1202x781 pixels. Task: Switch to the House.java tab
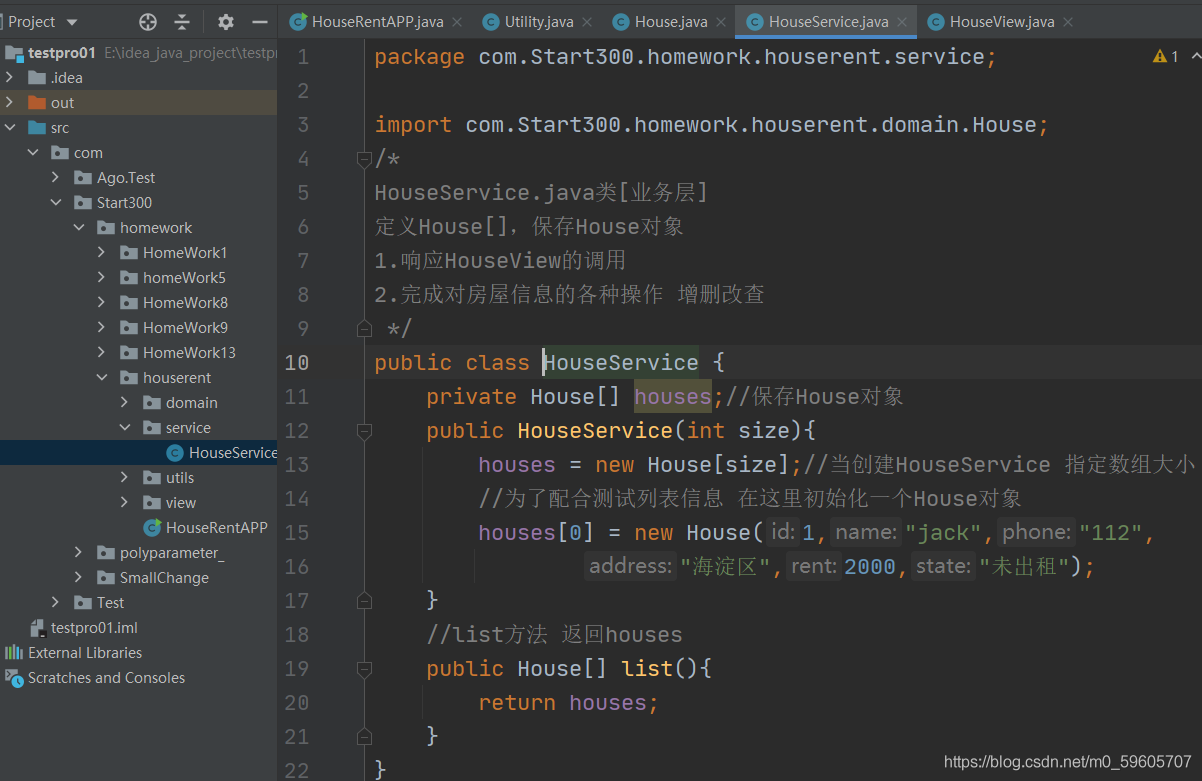(660, 22)
